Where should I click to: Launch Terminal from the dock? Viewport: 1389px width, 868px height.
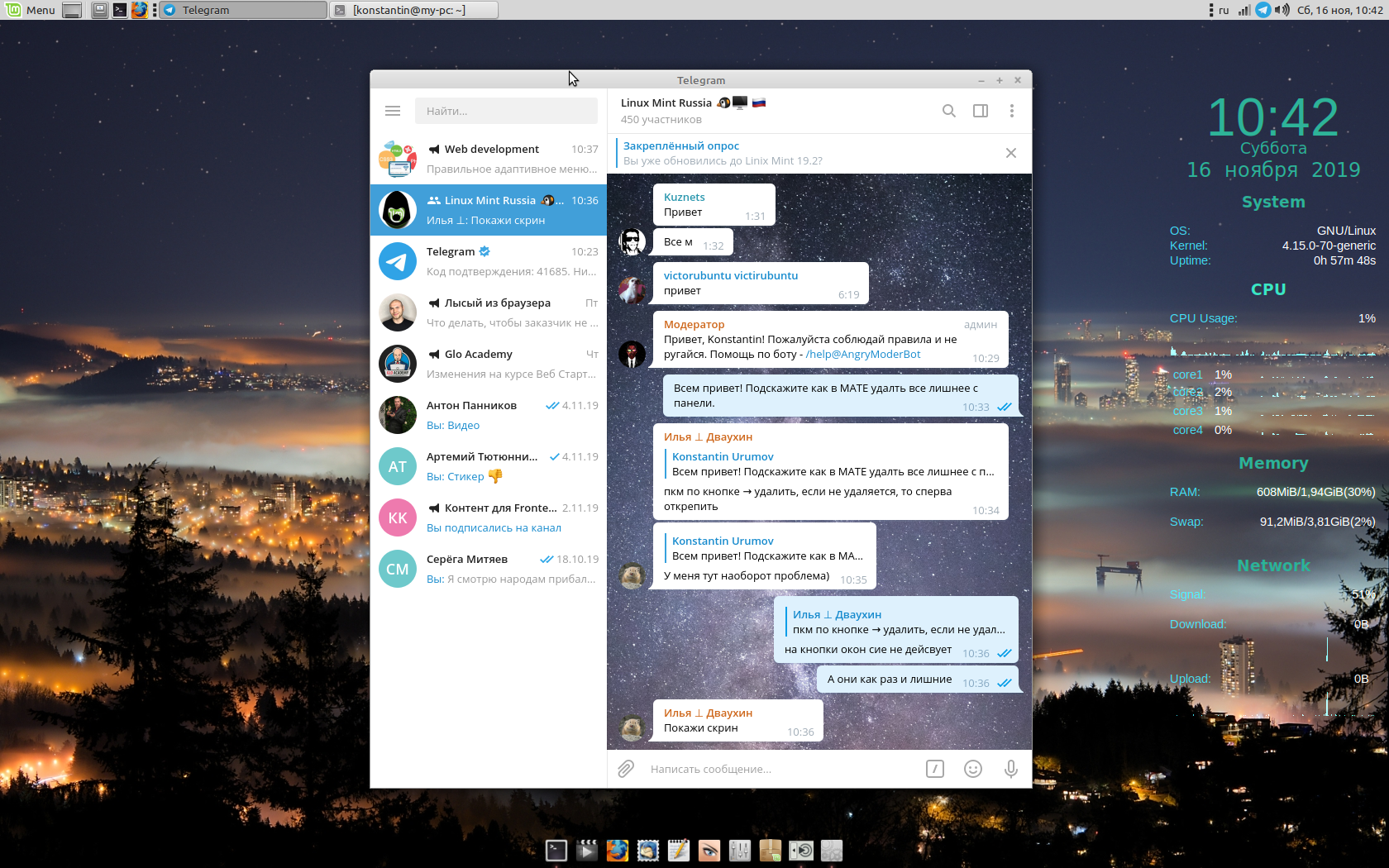(x=556, y=850)
